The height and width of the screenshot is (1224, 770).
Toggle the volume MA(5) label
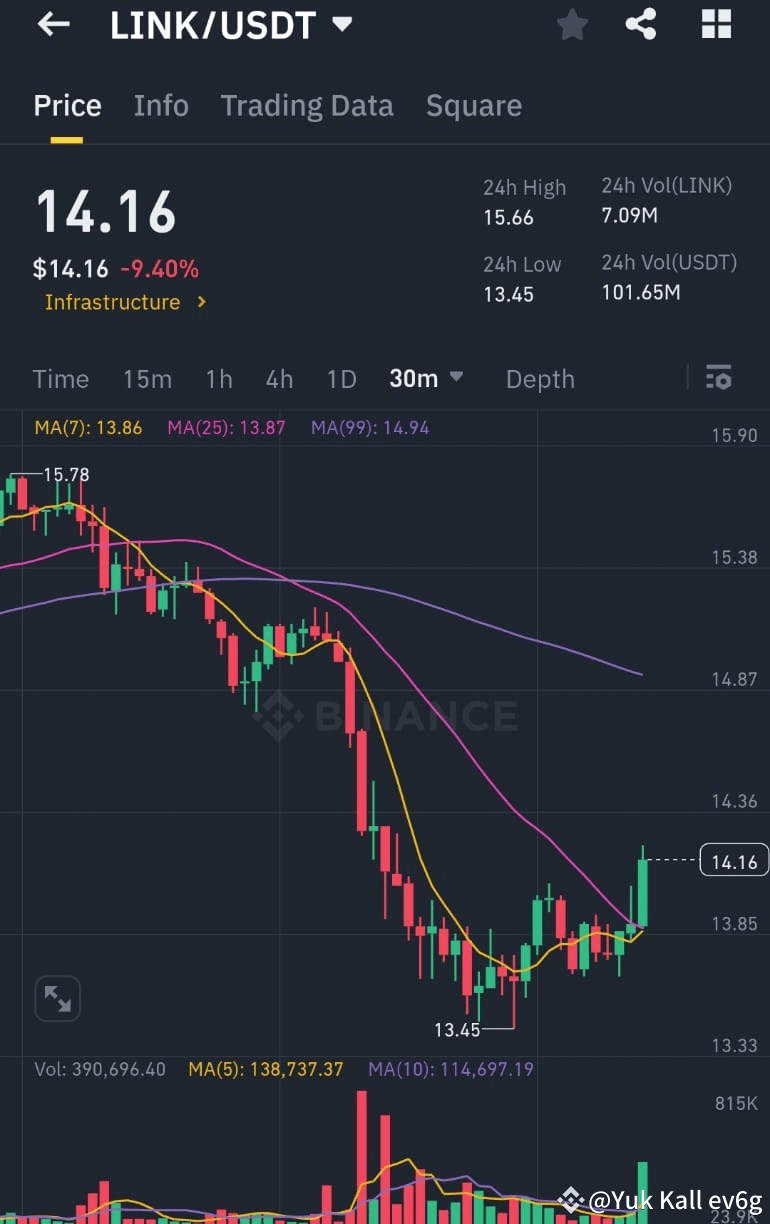tap(276, 1069)
